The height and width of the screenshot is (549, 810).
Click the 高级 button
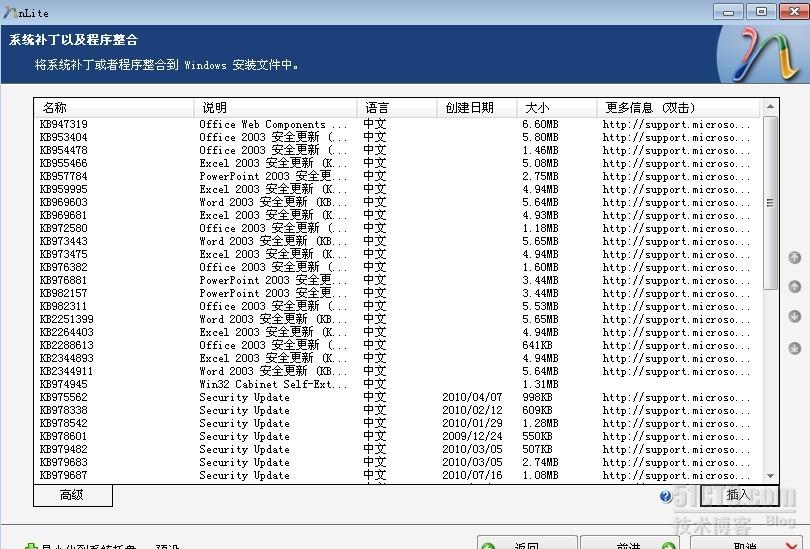(x=73, y=495)
